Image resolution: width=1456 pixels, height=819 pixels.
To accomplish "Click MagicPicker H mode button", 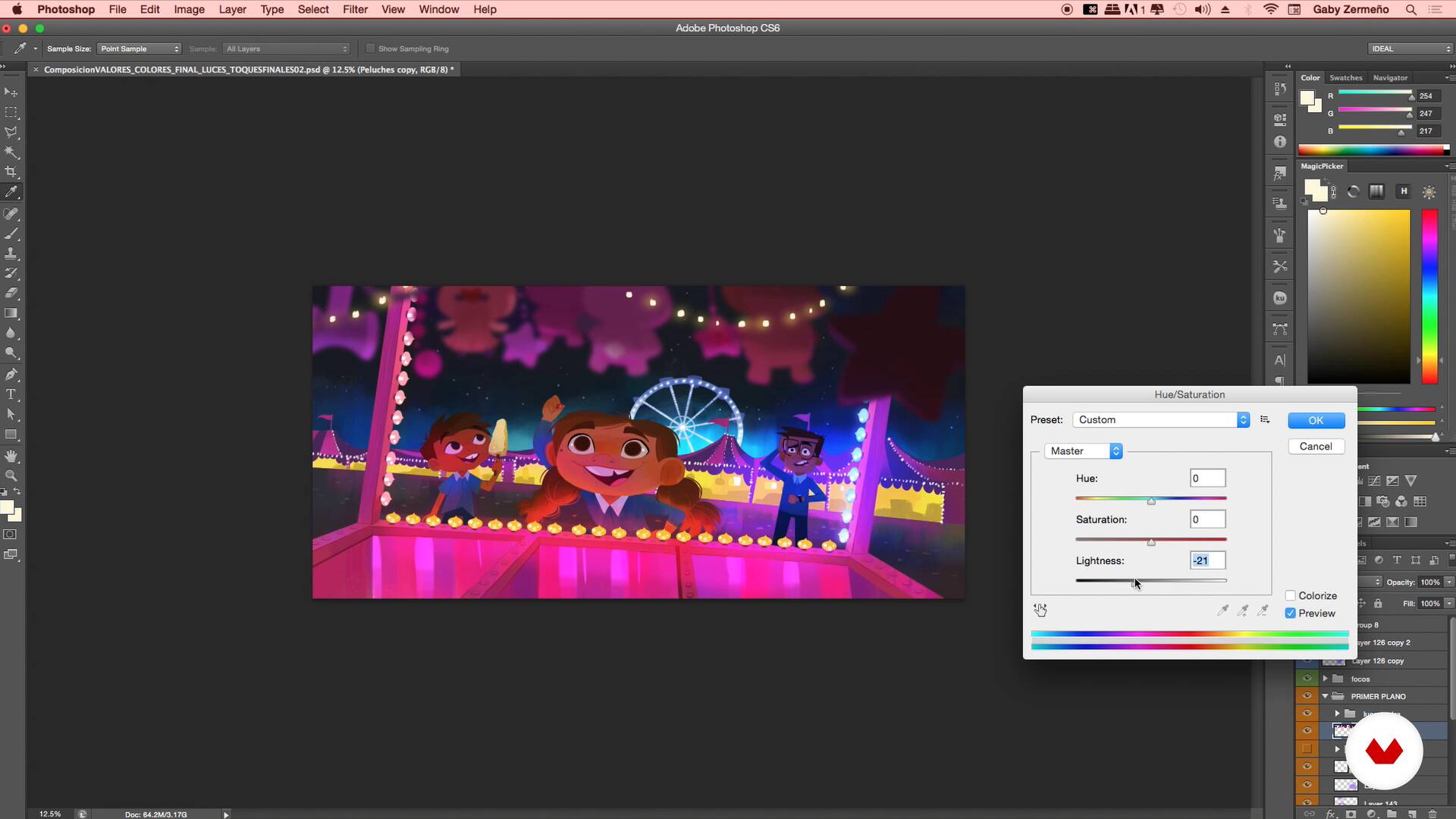I will [x=1404, y=191].
